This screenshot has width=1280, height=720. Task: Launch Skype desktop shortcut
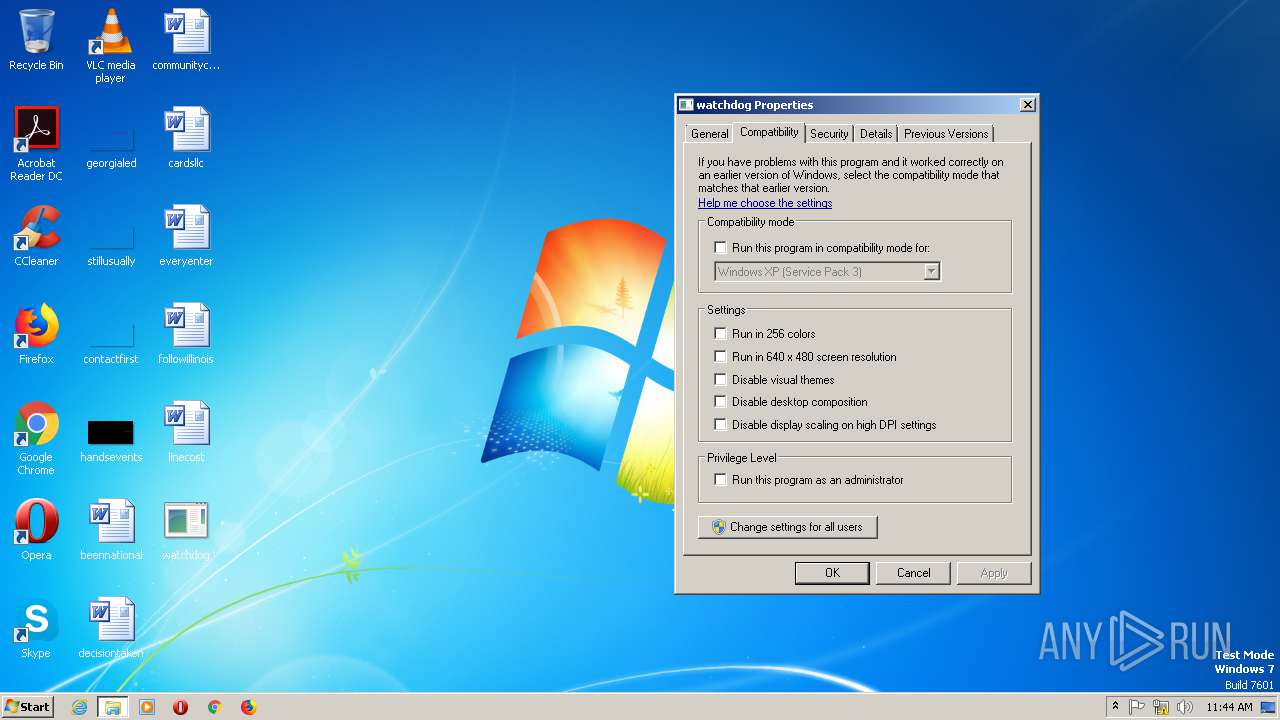tap(36, 628)
